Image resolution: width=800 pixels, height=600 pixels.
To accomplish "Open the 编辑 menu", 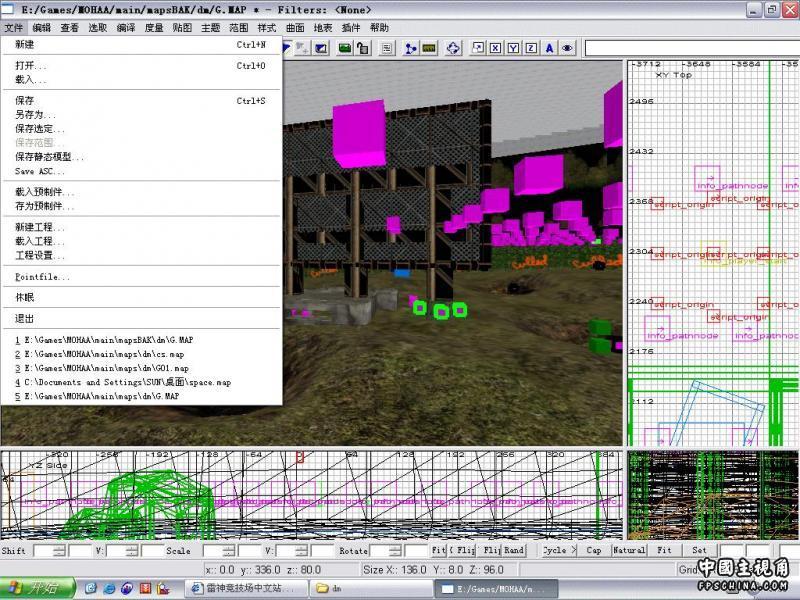I will tap(42, 28).
